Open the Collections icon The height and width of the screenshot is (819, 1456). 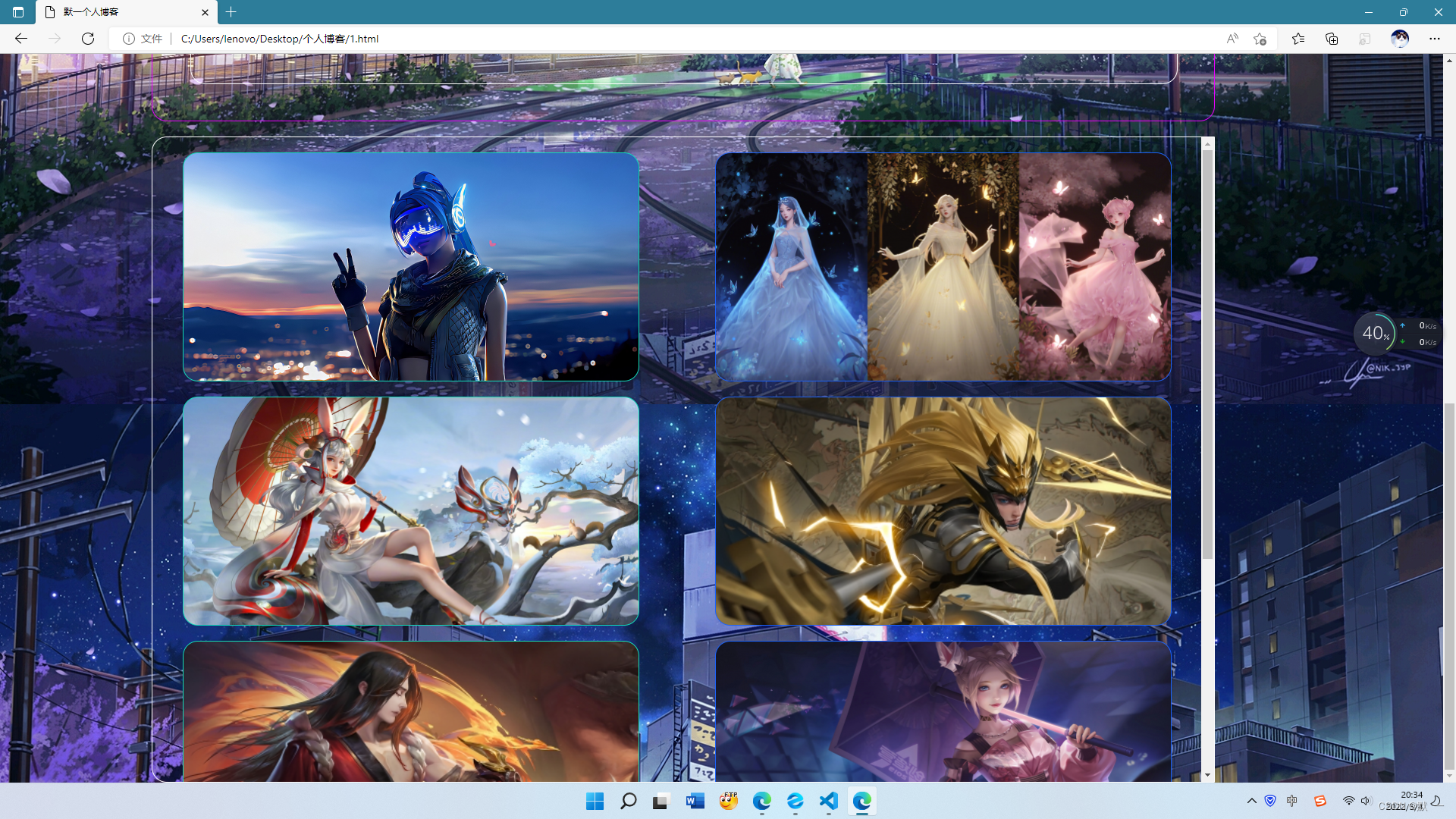1332,39
